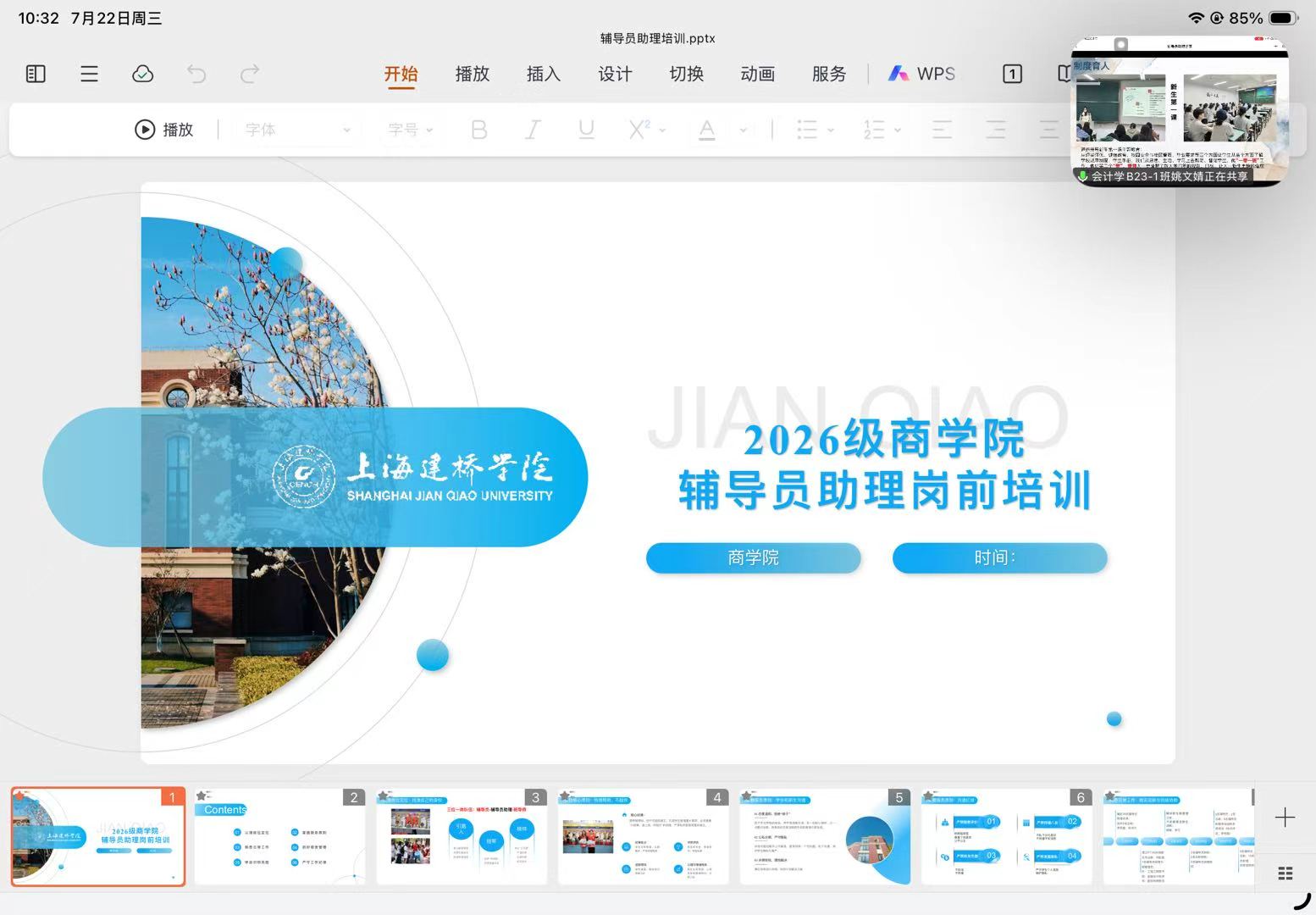Open the 字体 font dropdown
Viewport: 1316px width, 915px height.
coord(297,130)
